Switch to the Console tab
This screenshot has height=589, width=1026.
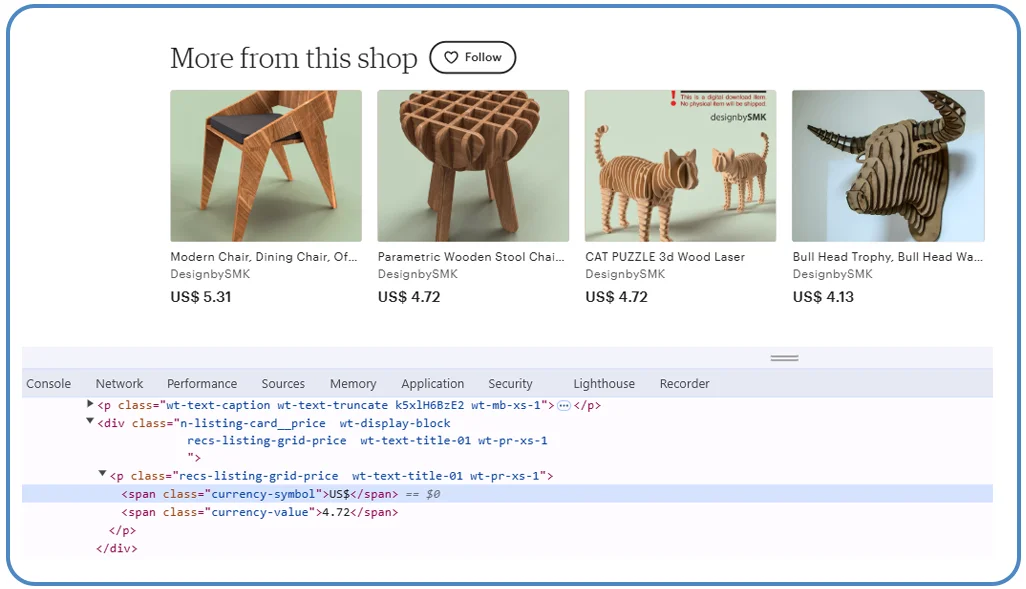click(48, 383)
